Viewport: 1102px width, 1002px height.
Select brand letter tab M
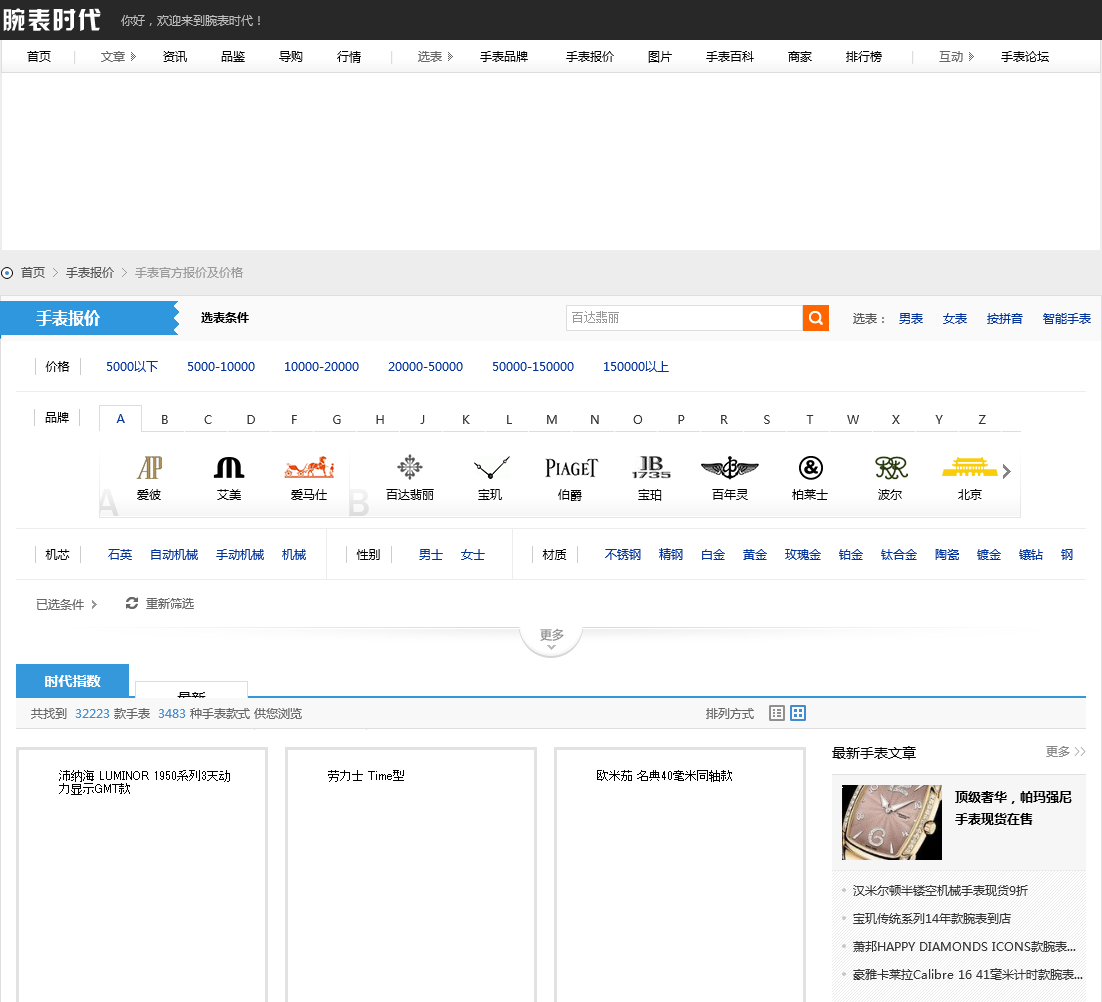click(x=552, y=419)
